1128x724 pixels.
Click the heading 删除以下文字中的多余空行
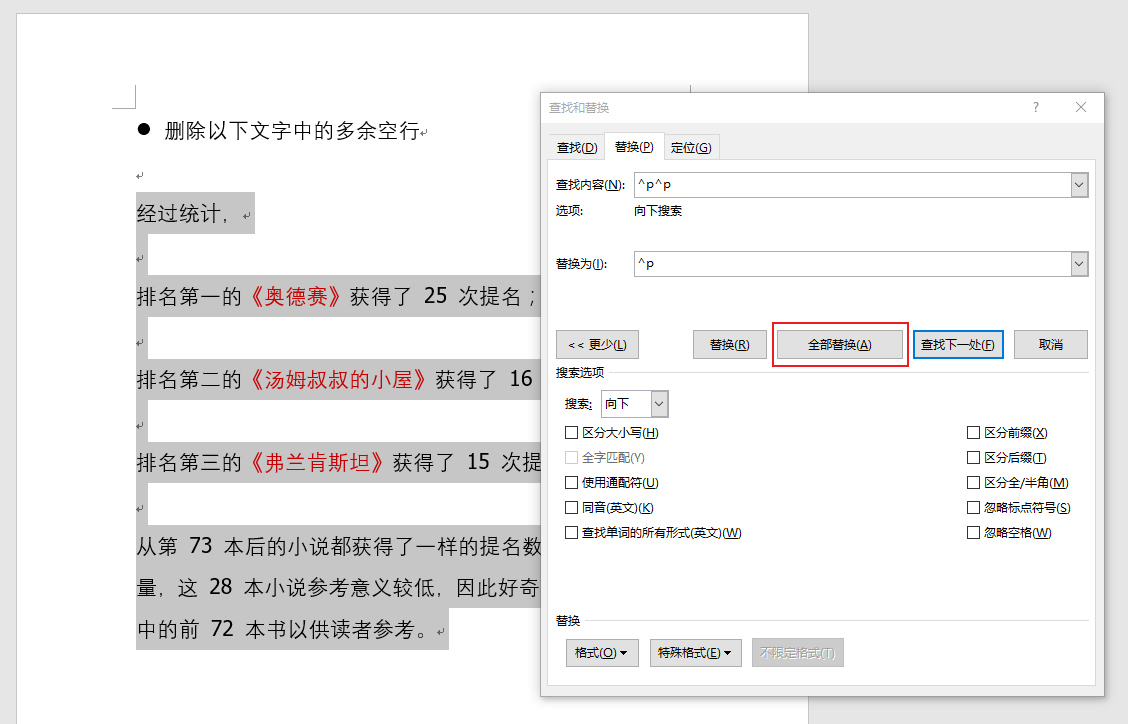[x=292, y=131]
